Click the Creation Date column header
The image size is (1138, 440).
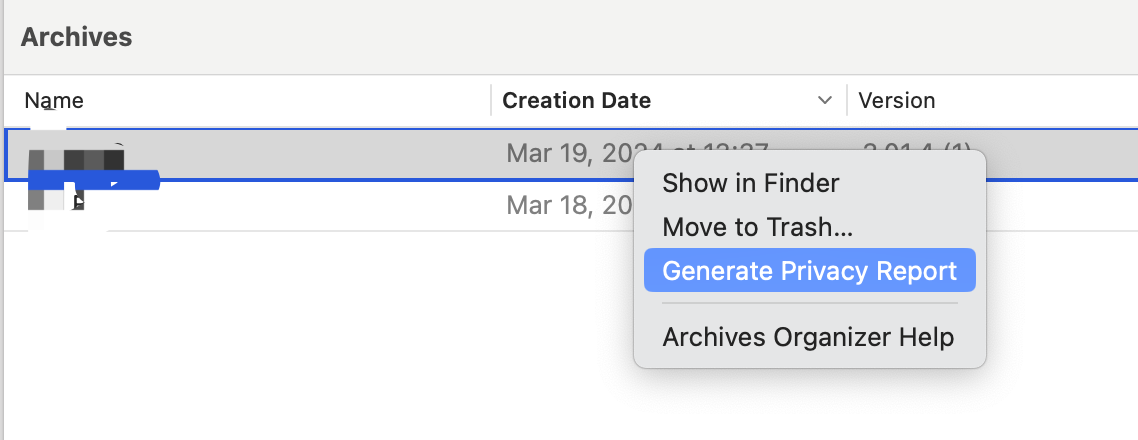pos(576,101)
